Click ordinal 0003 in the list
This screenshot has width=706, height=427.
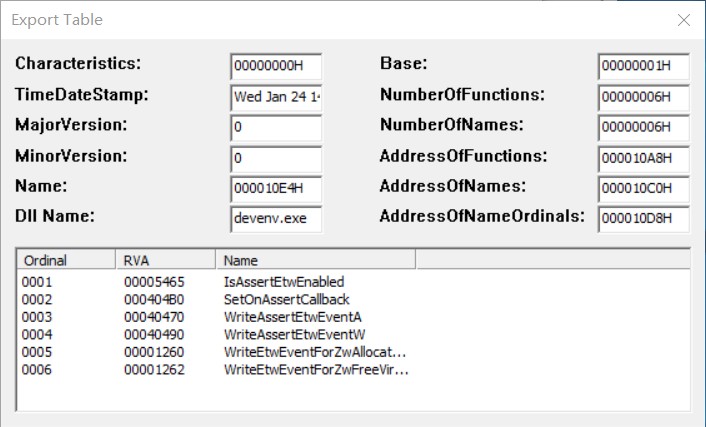point(37,317)
